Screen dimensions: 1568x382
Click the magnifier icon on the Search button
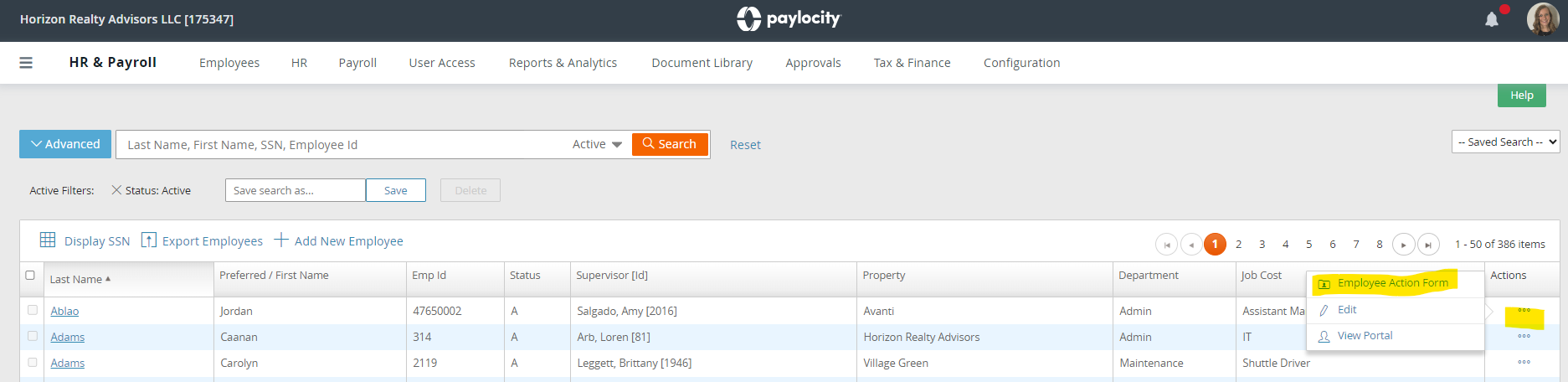click(648, 144)
